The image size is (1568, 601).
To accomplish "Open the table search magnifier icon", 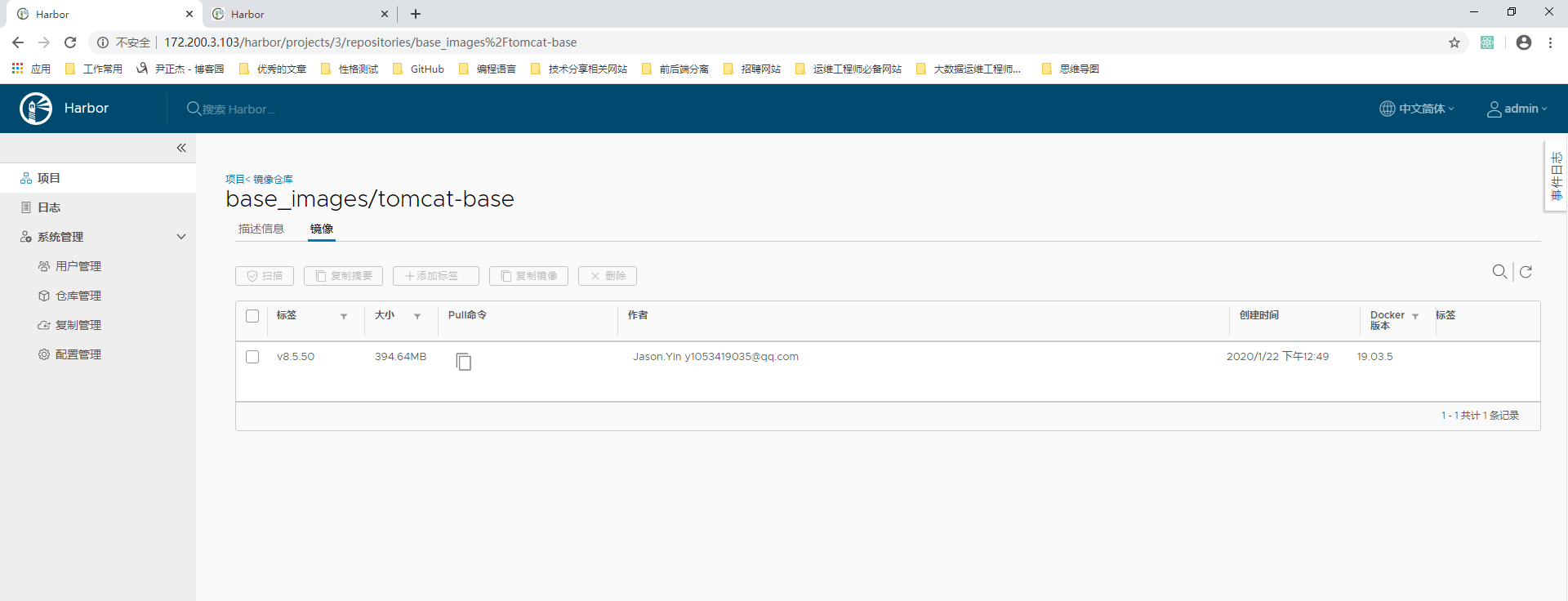I will pyautogui.click(x=1499, y=272).
